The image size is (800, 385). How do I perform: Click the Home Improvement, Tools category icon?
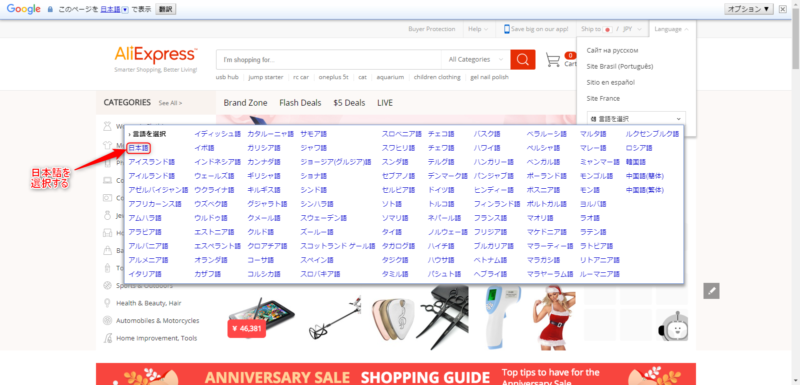tap(107, 338)
